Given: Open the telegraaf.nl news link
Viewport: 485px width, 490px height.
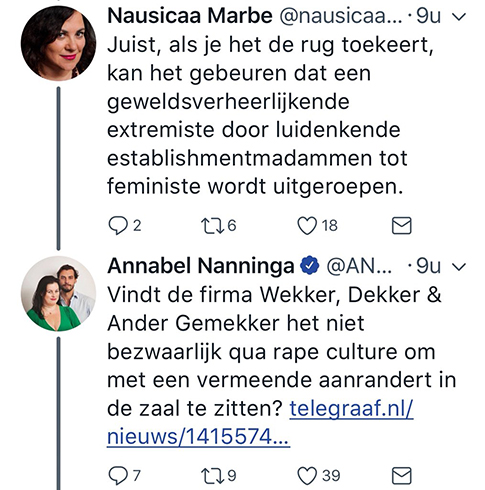Looking at the screenshot, I should [260, 422].
